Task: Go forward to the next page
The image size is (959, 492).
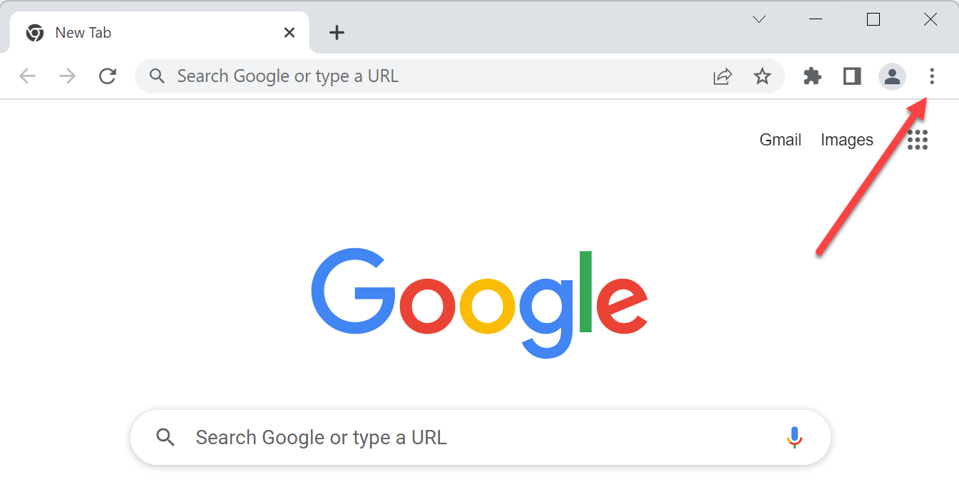Action: 67,76
